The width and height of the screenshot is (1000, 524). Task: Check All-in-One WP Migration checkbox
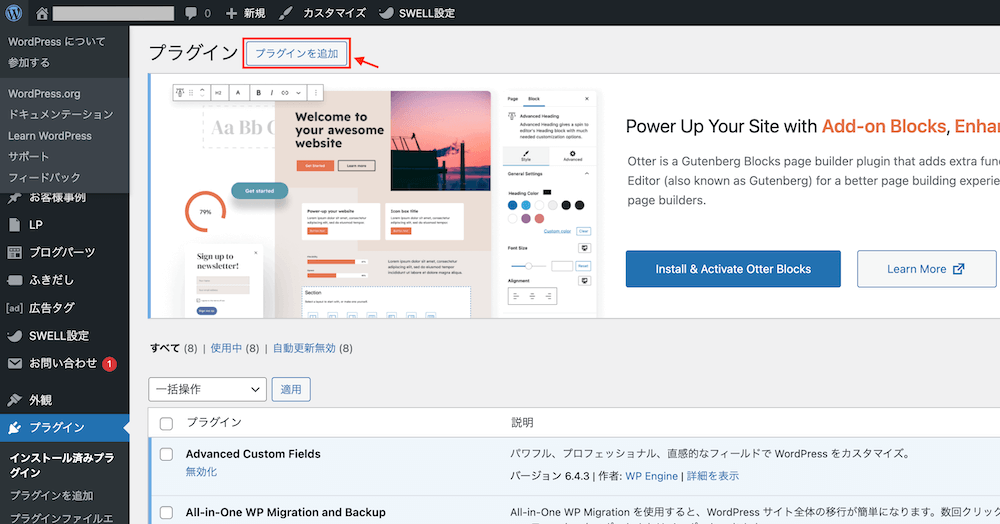[166, 513]
